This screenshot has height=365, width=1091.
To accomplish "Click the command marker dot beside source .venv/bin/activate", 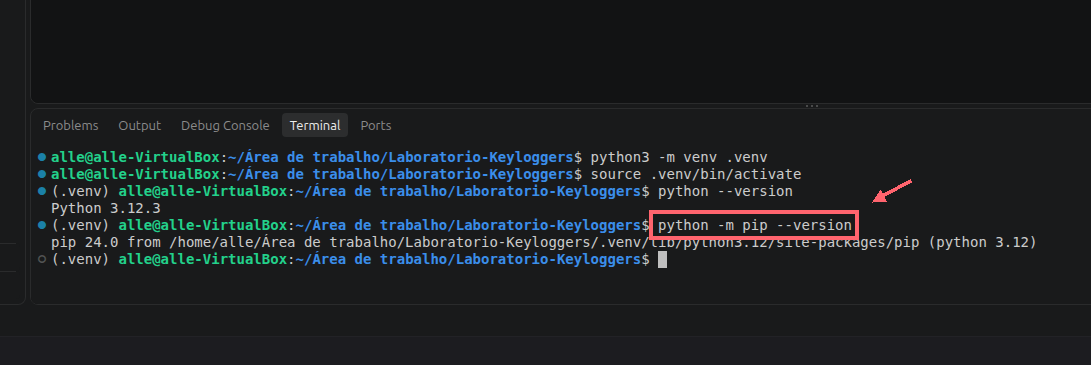I will (42, 174).
